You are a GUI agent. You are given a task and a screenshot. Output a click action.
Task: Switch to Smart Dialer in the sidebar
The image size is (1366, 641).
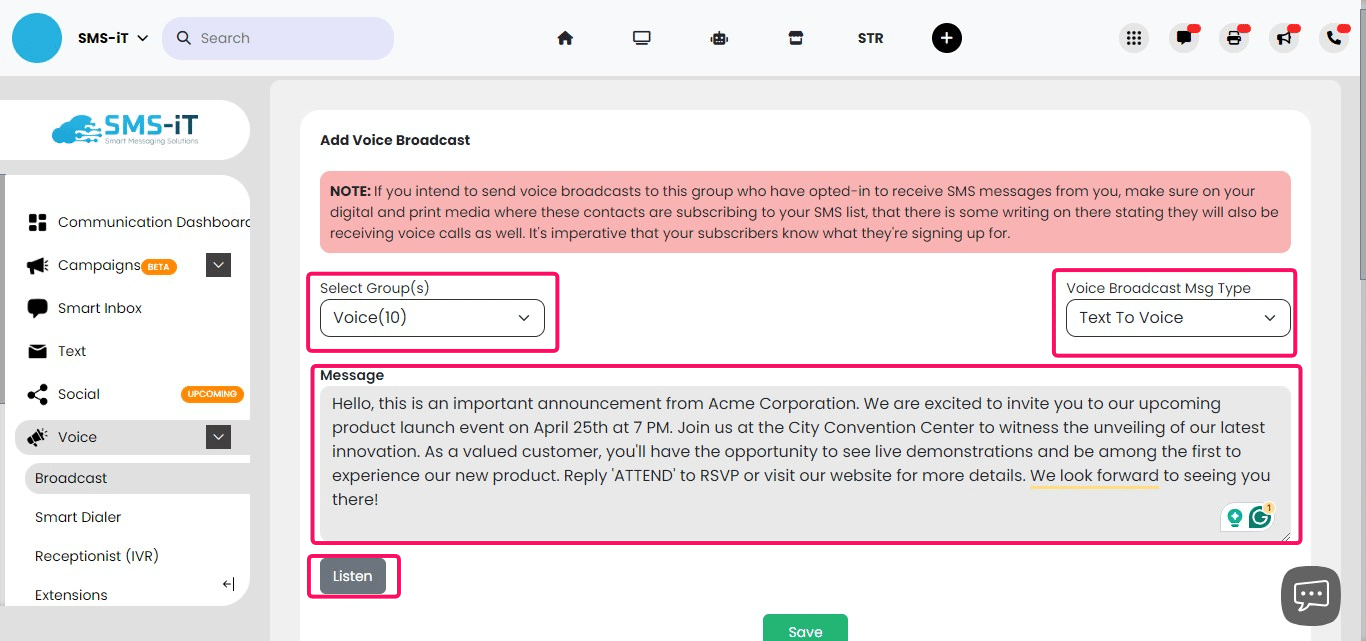pyautogui.click(x=78, y=516)
